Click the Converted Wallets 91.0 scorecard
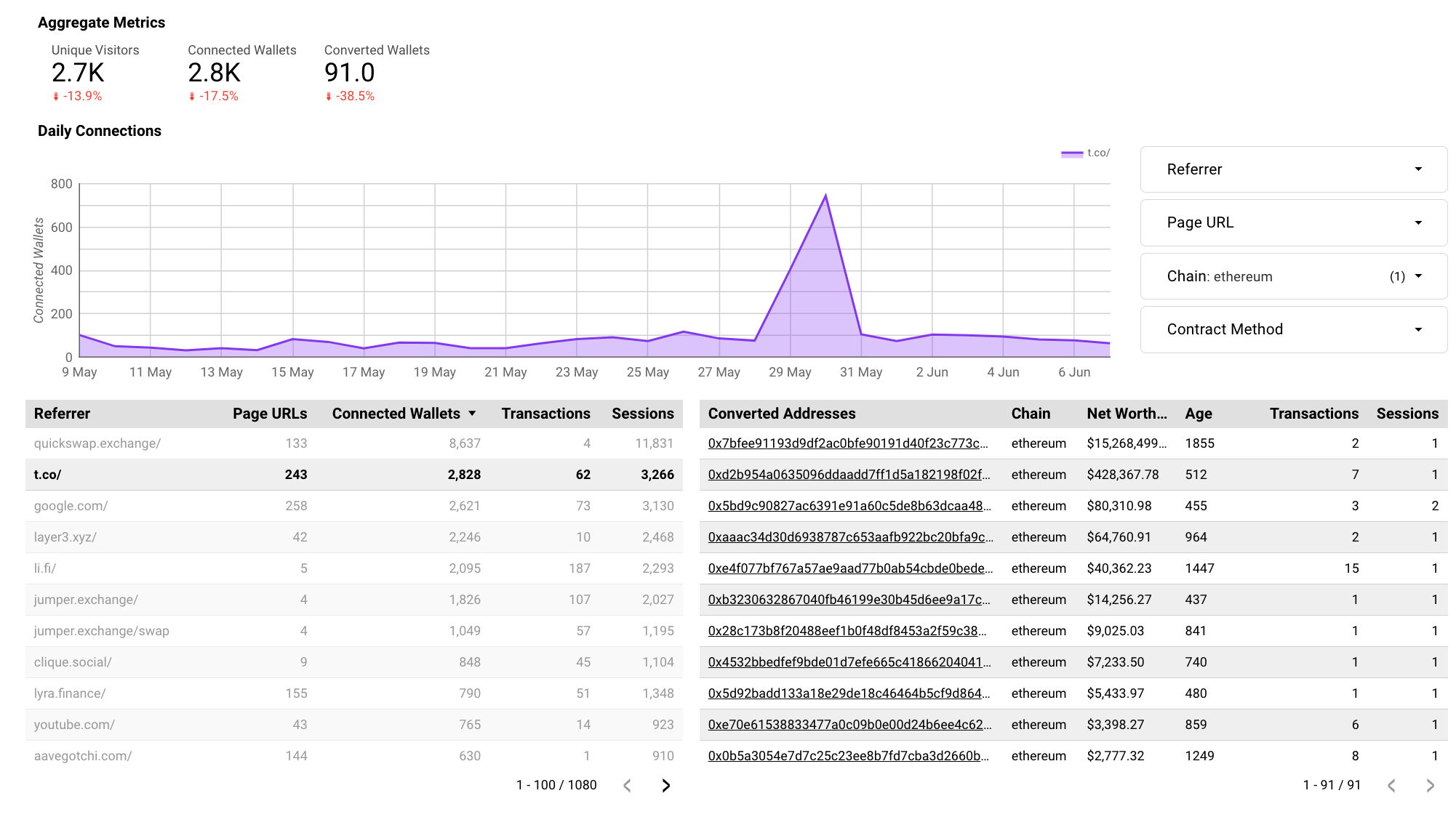1456x817 pixels. point(350,73)
